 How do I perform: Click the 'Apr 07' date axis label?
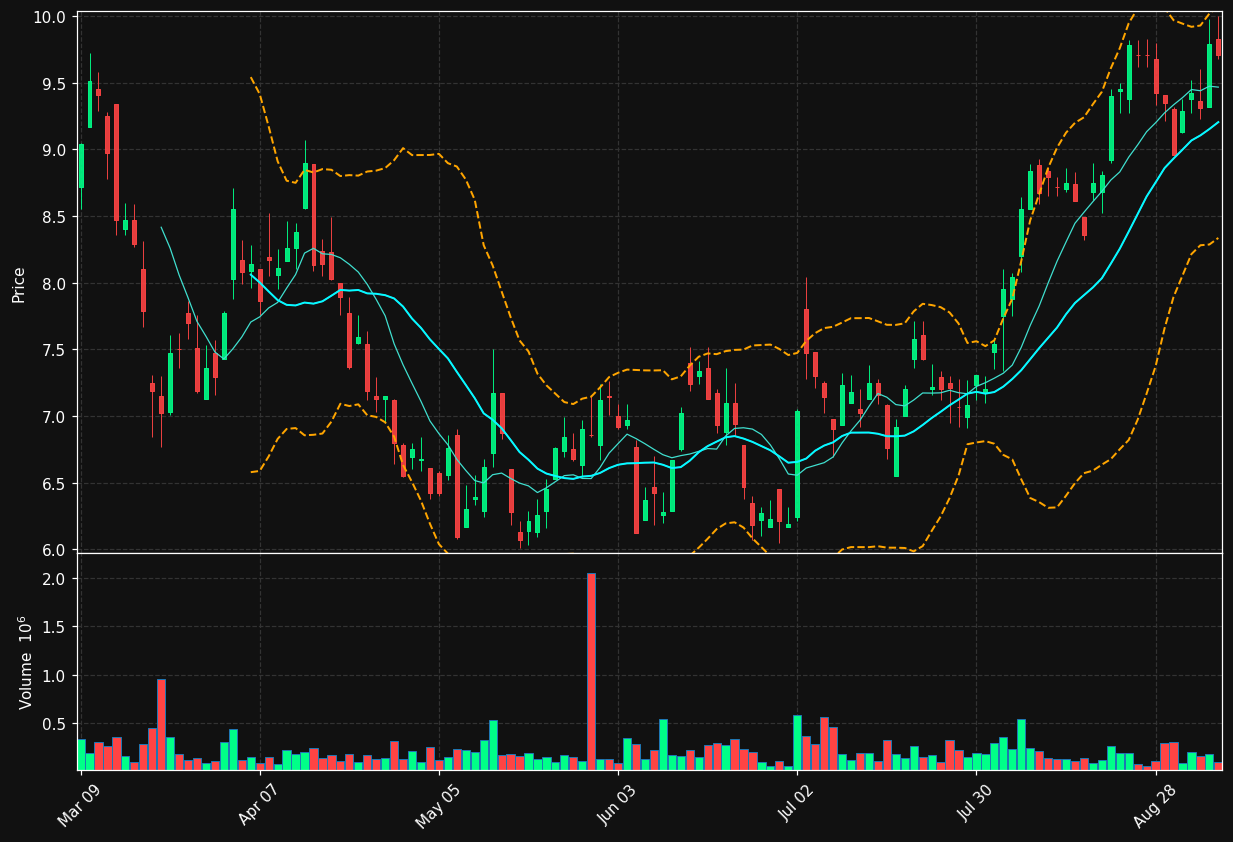pyautogui.click(x=258, y=806)
